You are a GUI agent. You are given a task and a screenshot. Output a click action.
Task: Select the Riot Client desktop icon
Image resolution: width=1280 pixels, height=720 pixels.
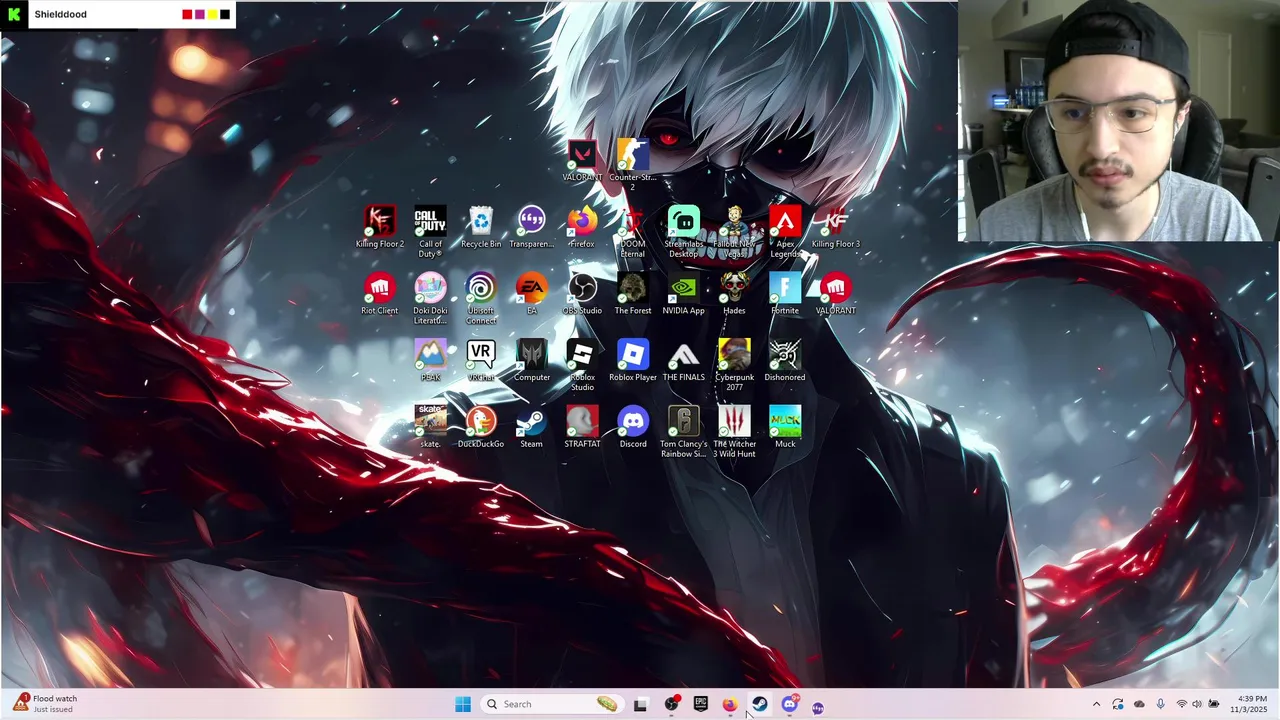[379, 295]
